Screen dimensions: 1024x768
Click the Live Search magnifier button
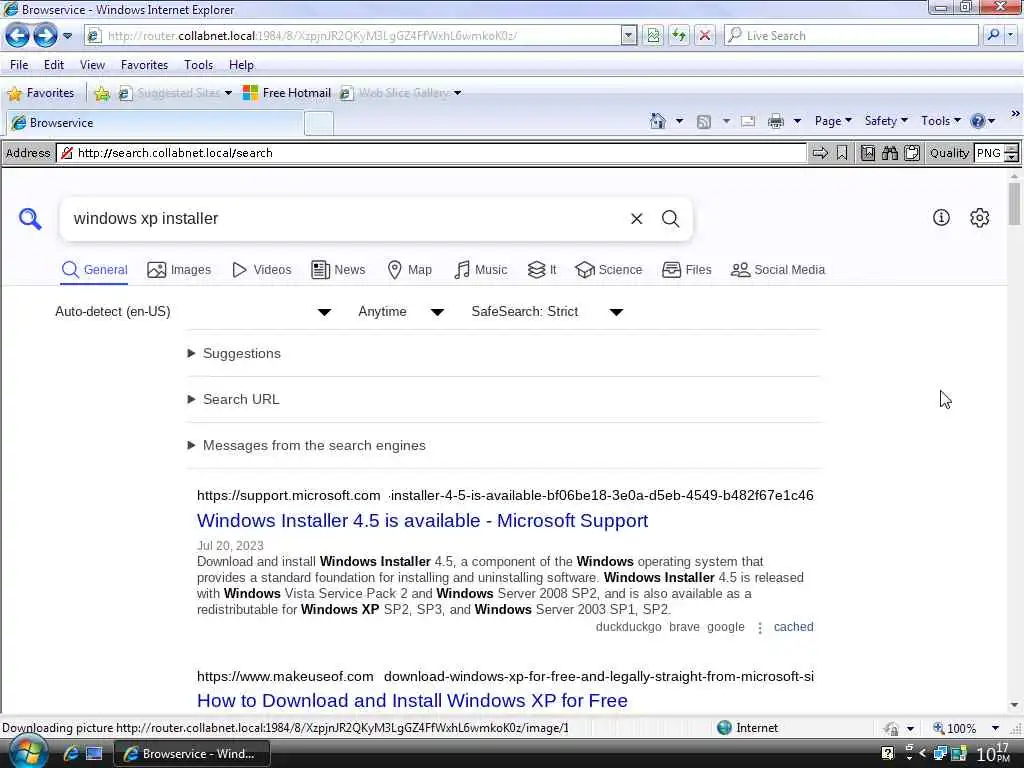pos(993,35)
